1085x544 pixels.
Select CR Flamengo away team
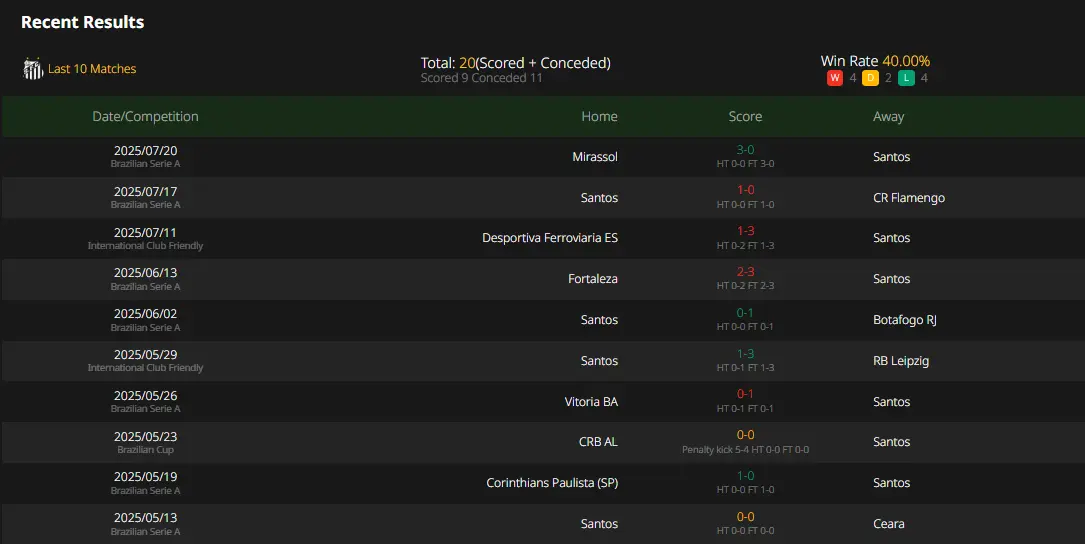(909, 197)
